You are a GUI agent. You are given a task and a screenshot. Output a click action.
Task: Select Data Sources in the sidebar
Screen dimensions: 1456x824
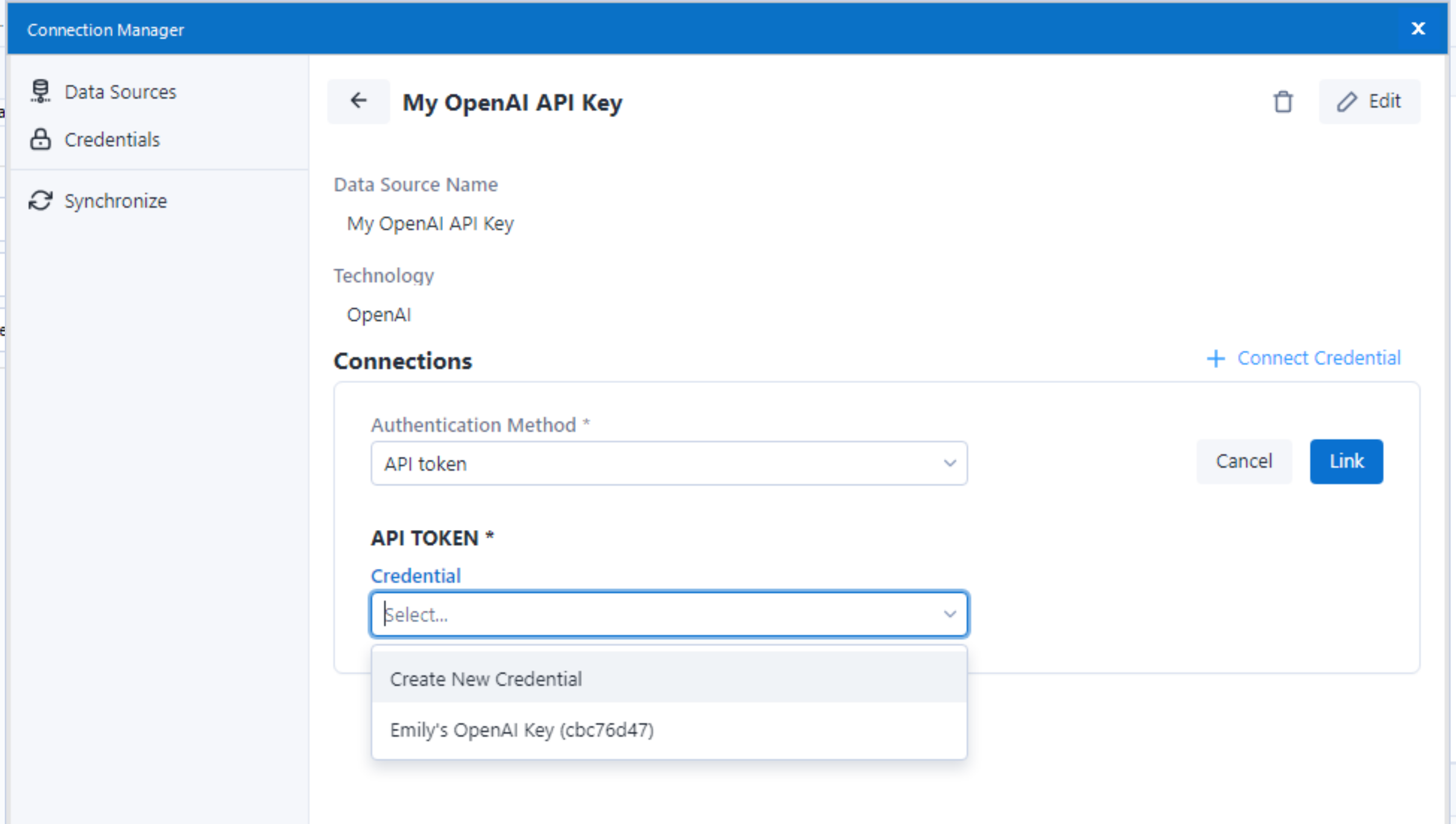pos(119,91)
